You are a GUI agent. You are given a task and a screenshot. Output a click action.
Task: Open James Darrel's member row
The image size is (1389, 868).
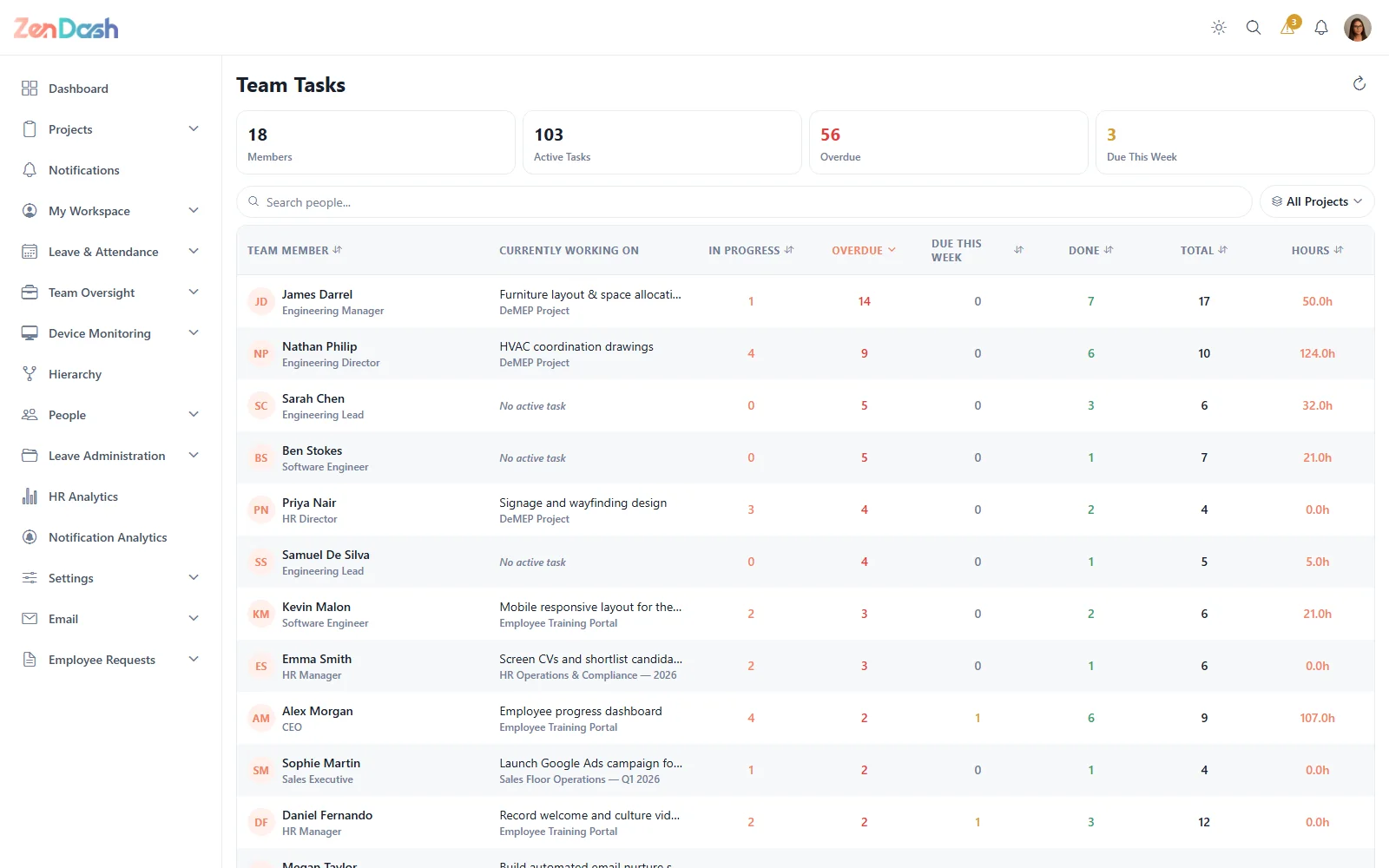pyautogui.click(x=806, y=301)
